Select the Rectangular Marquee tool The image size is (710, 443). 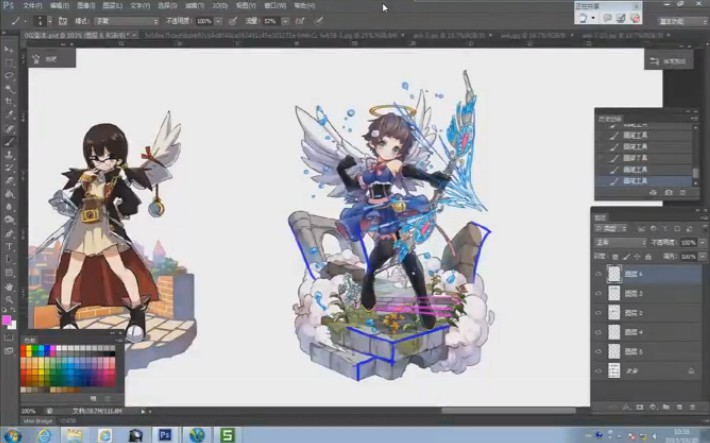pyautogui.click(x=9, y=63)
